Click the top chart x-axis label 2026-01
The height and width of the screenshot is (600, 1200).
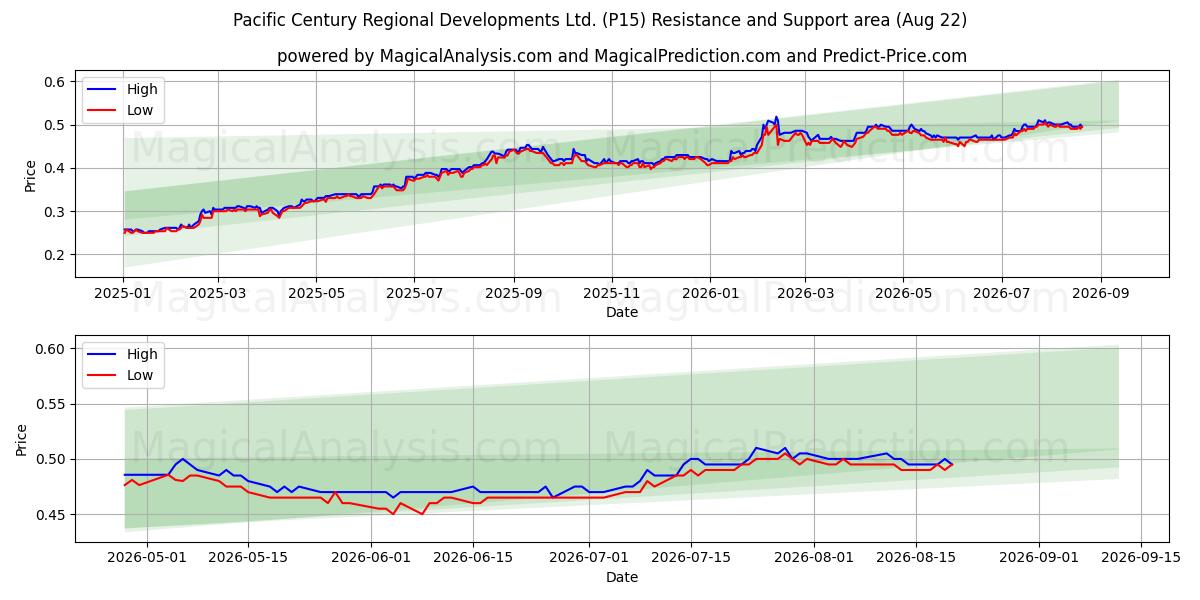[x=710, y=295]
